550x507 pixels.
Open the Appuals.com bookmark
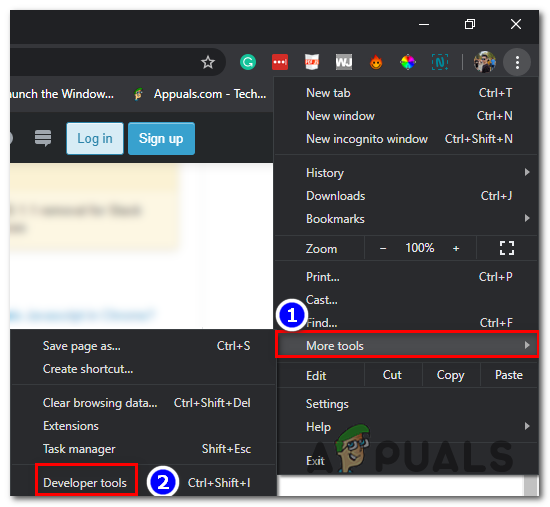click(x=200, y=94)
